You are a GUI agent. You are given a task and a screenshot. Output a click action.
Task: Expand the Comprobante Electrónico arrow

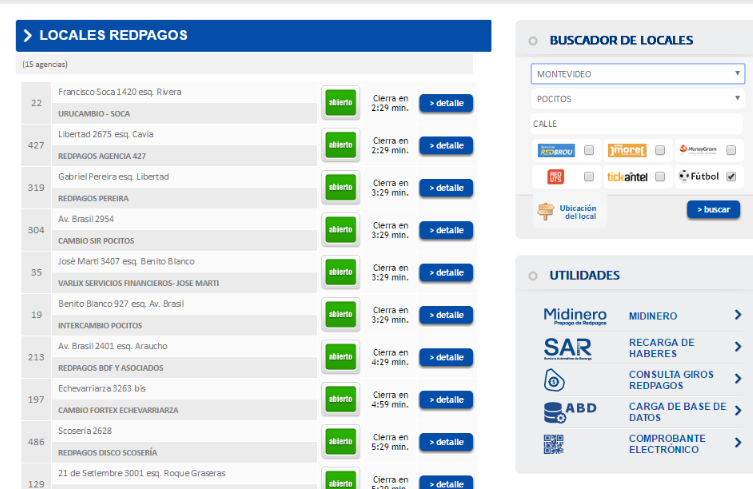tap(738, 442)
